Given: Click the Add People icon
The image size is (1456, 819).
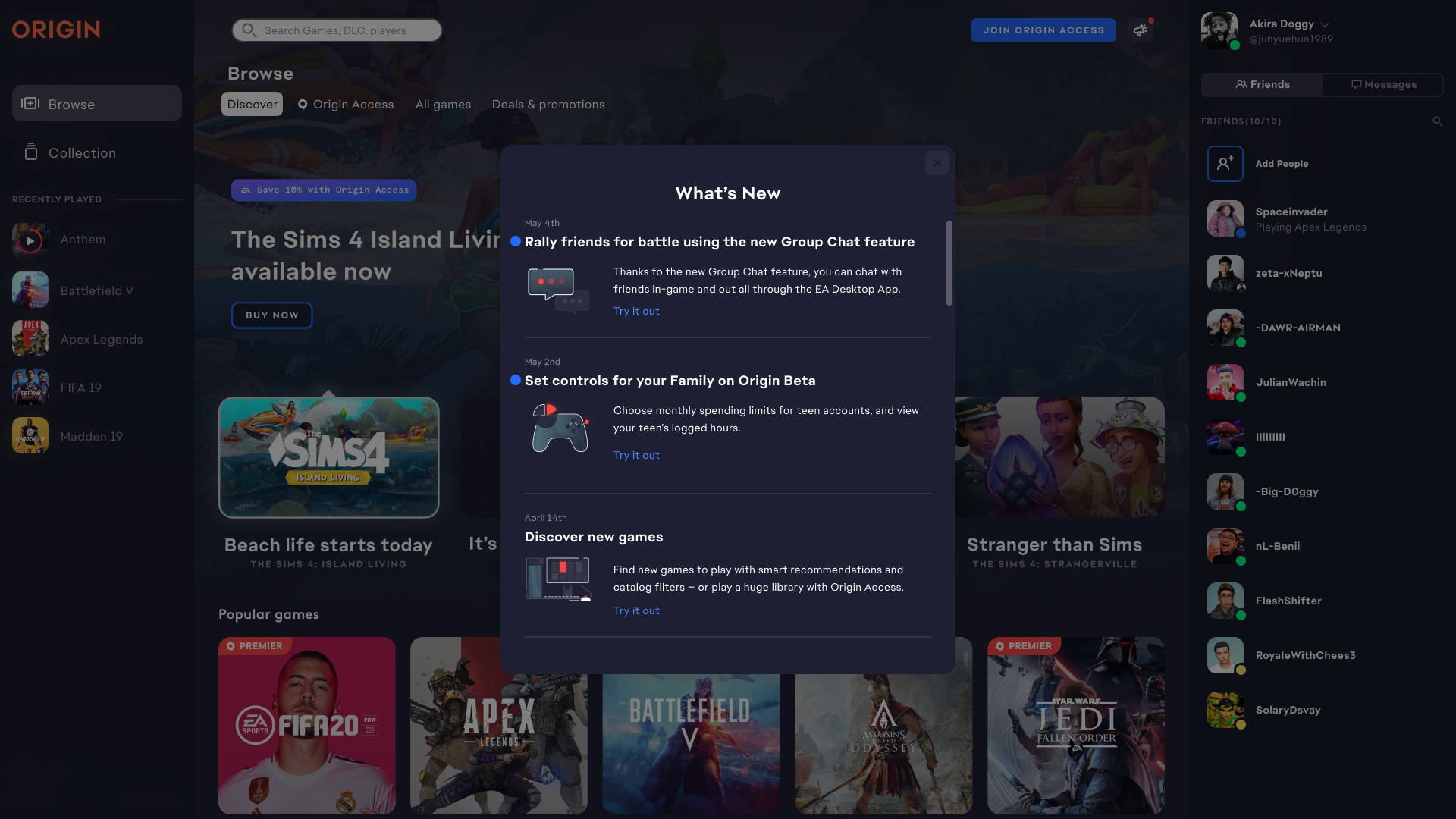Looking at the screenshot, I should pos(1225,164).
